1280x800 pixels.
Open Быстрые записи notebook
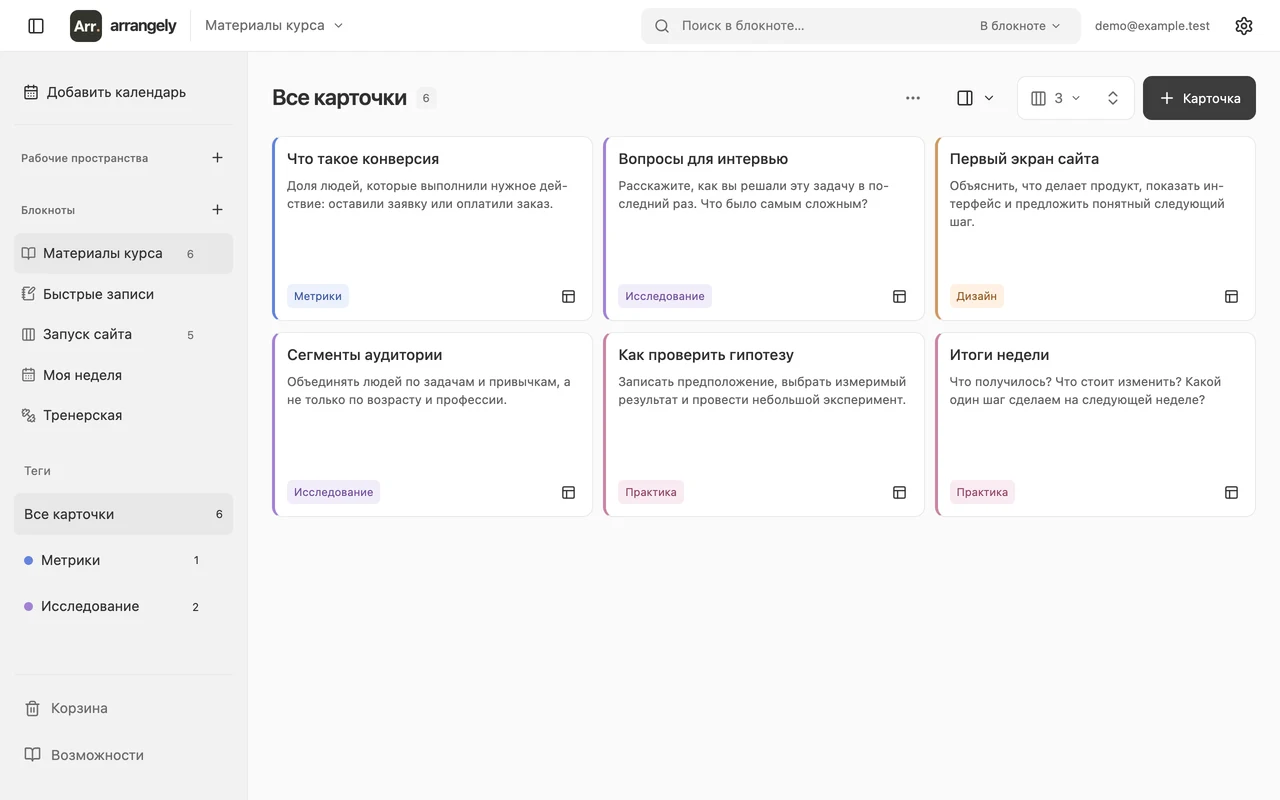pos(123,294)
